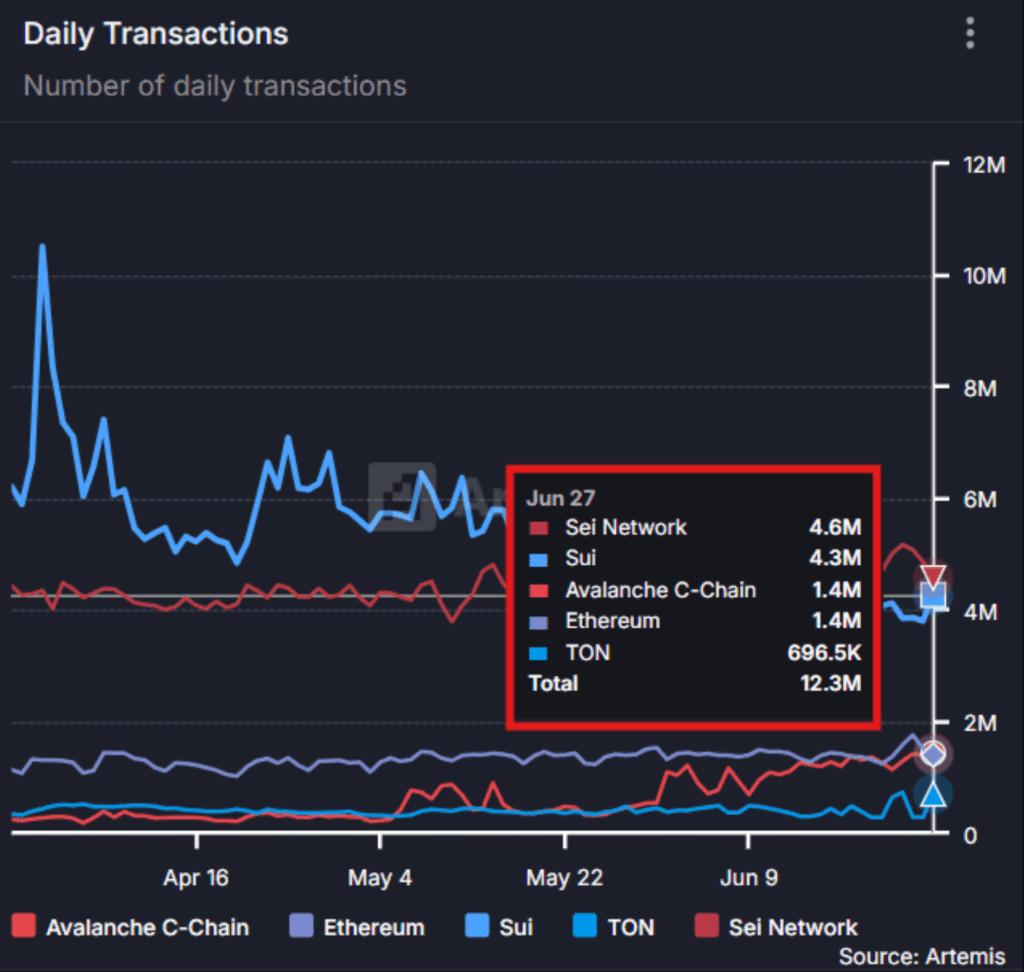Screen dimensions: 1024x972
Task: Click the Apr 16 x-axis label
Action: click(x=196, y=877)
